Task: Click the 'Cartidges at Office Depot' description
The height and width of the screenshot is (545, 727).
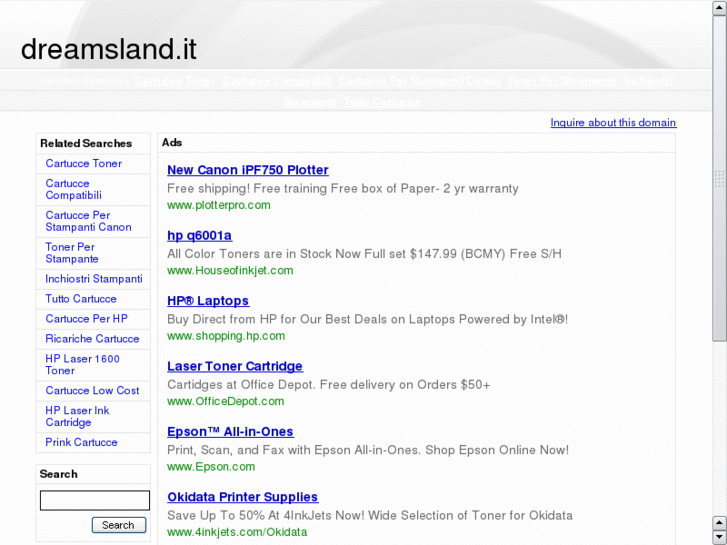Action: 328,385
